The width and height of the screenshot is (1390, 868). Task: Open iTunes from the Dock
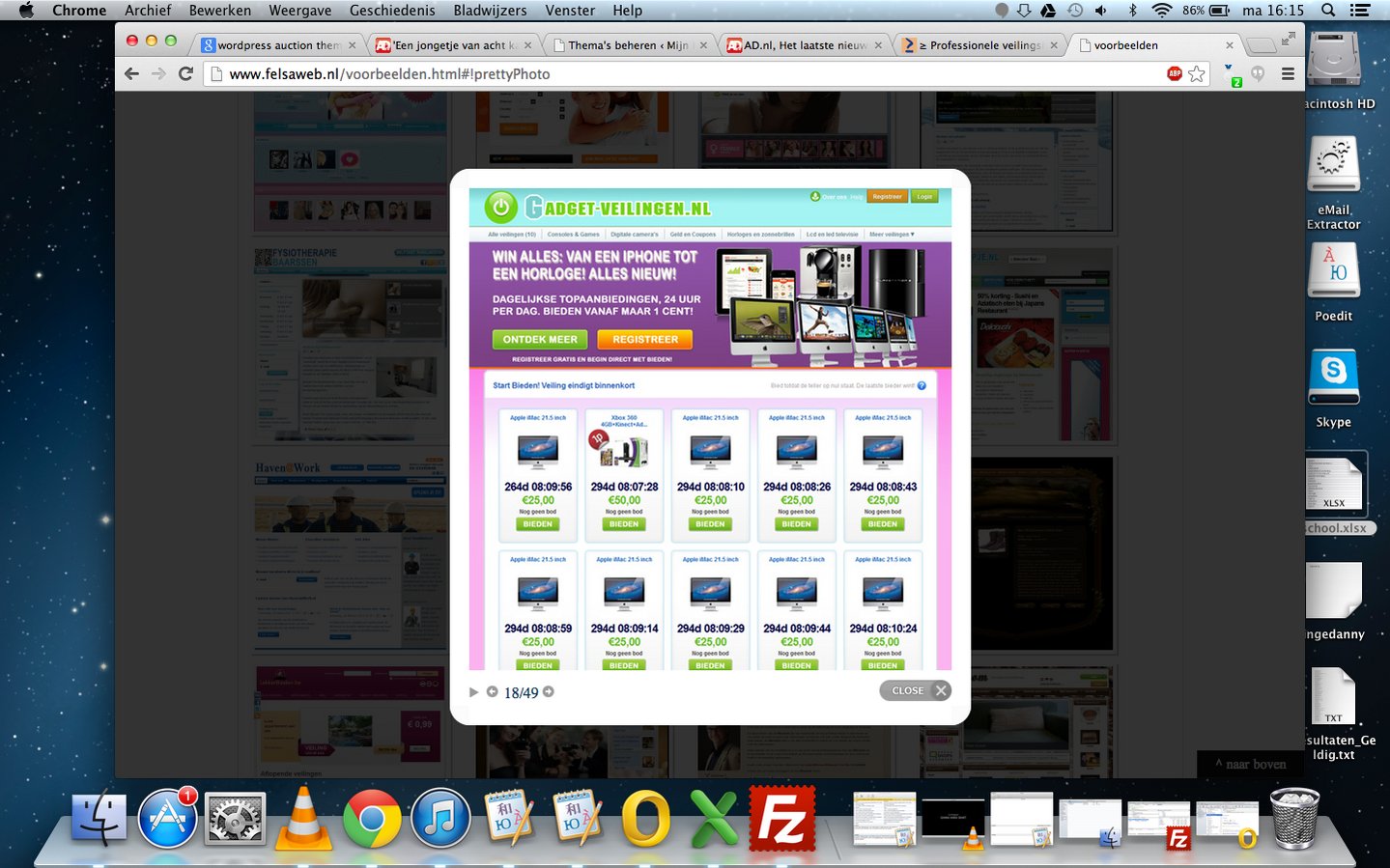click(440, 818)
